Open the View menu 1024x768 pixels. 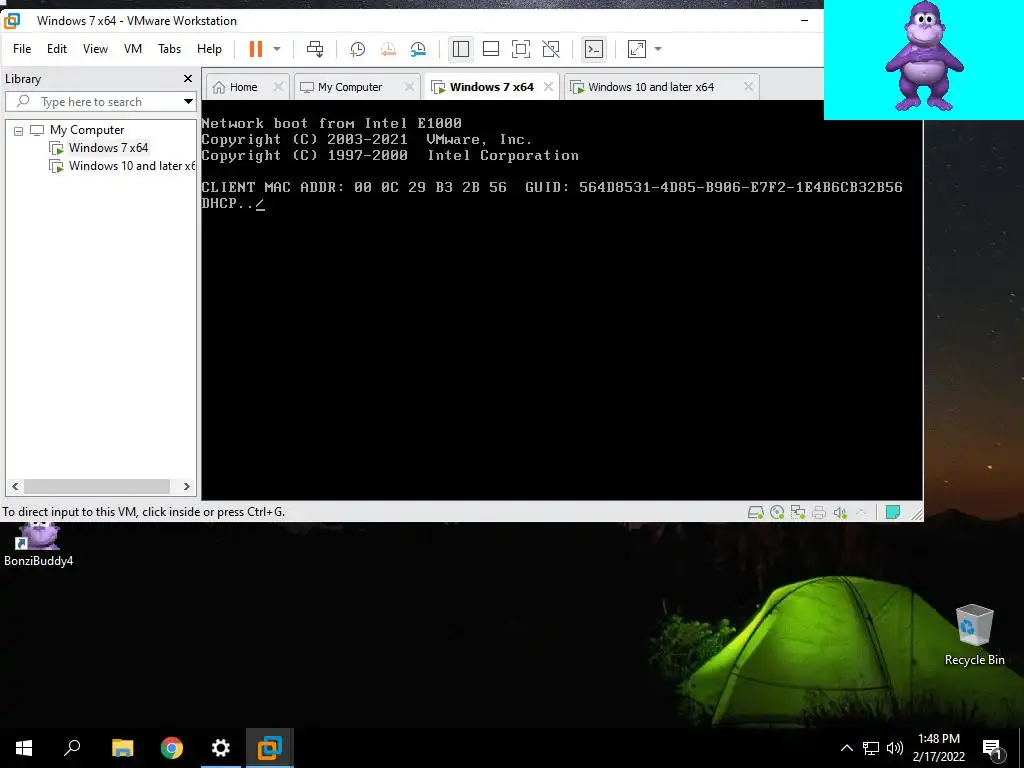coord(95,49)
